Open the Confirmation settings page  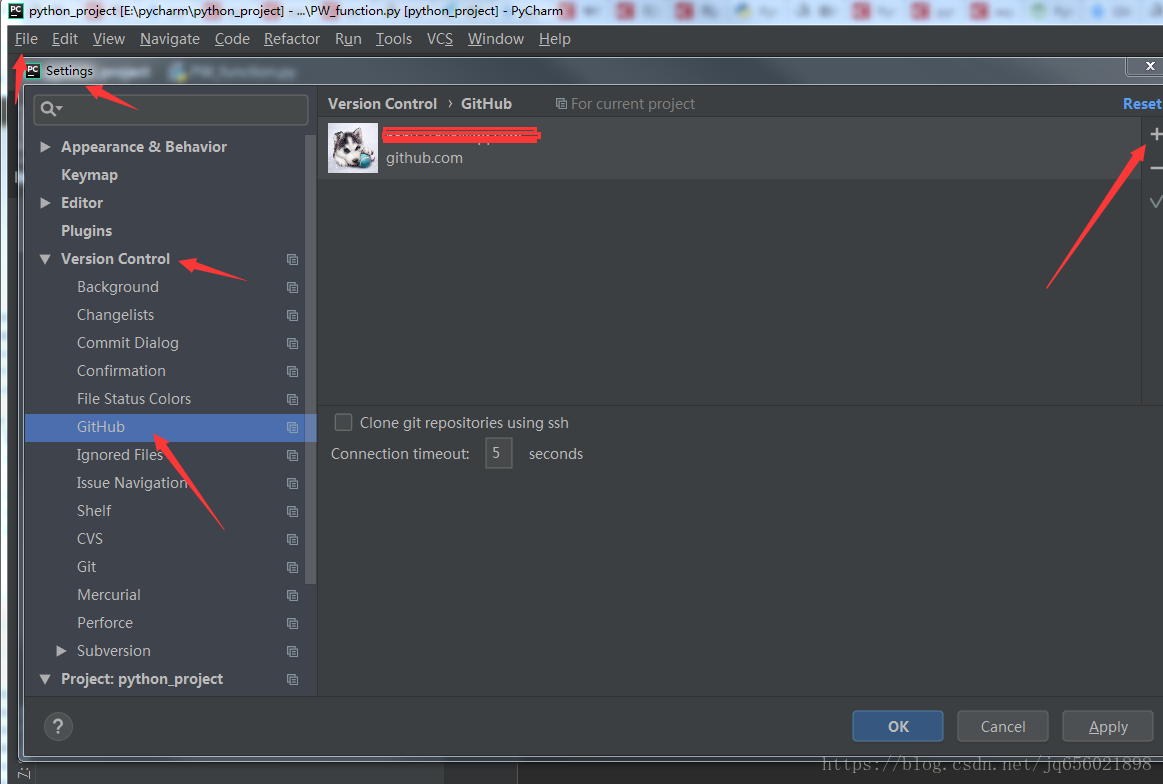121,371
